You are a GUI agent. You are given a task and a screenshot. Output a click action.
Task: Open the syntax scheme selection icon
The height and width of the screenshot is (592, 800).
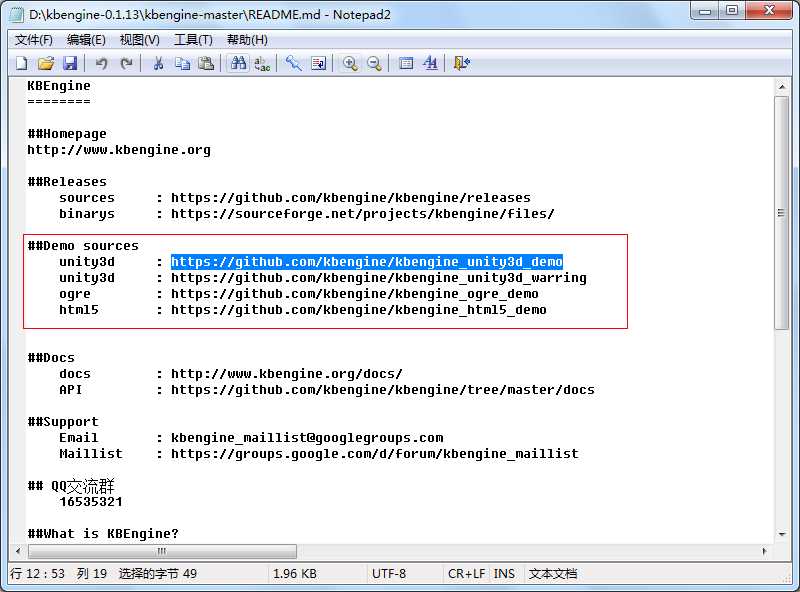(406, 63)
